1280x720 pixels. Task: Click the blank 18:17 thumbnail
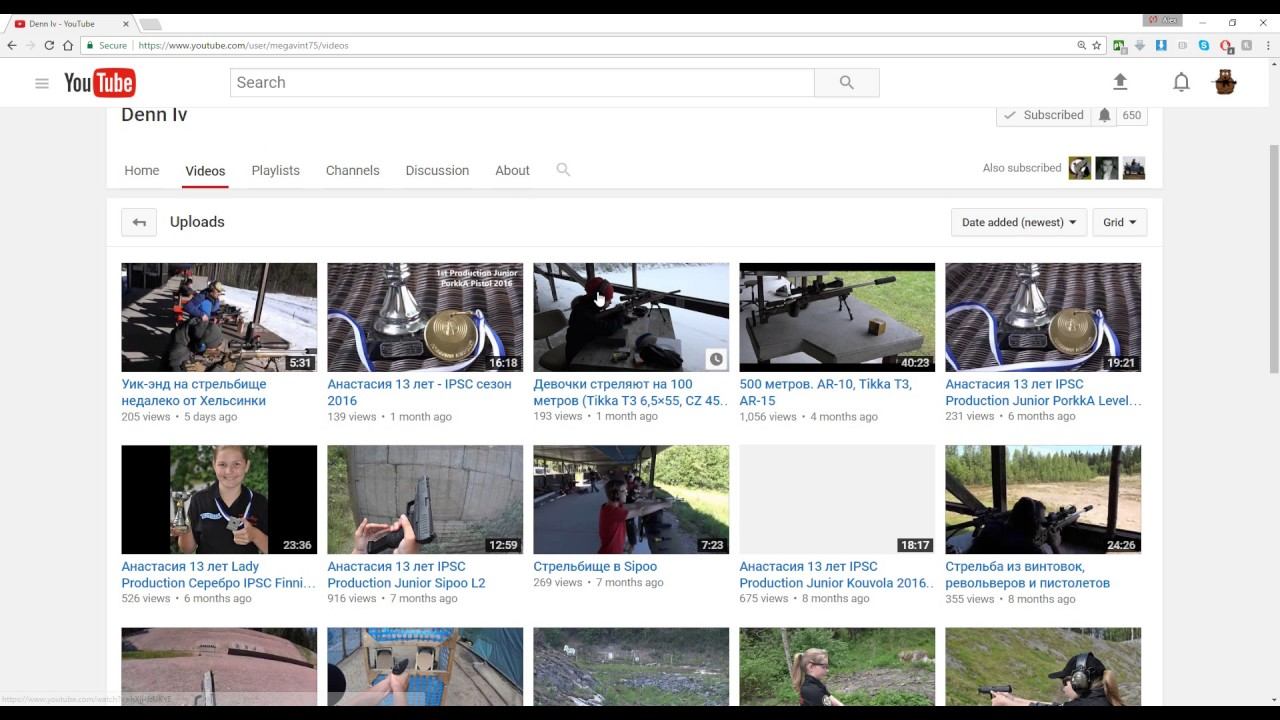[837, 499]
